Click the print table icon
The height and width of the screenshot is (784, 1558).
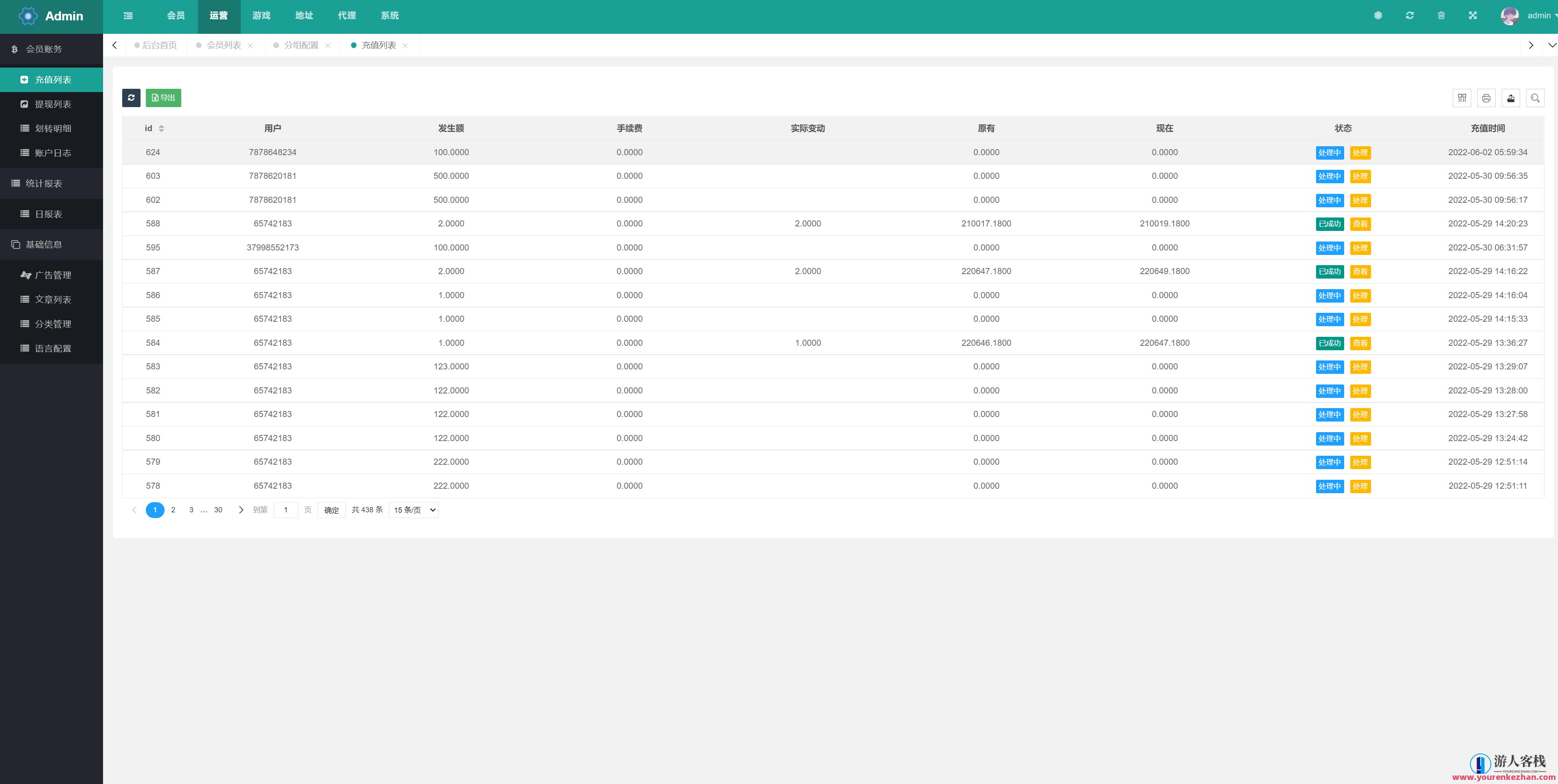point(1486,98)
